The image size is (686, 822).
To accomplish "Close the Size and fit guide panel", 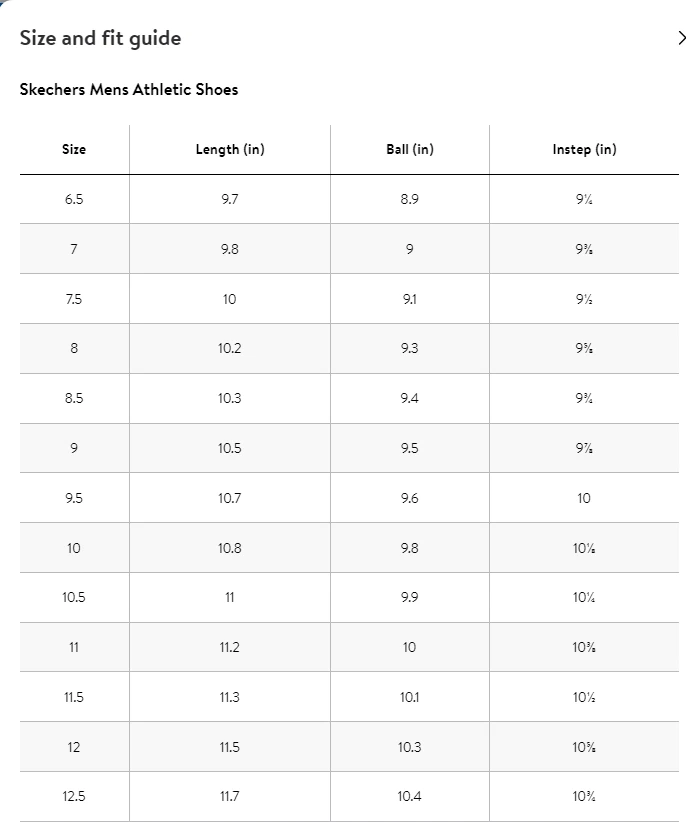I will coord(680,39).
